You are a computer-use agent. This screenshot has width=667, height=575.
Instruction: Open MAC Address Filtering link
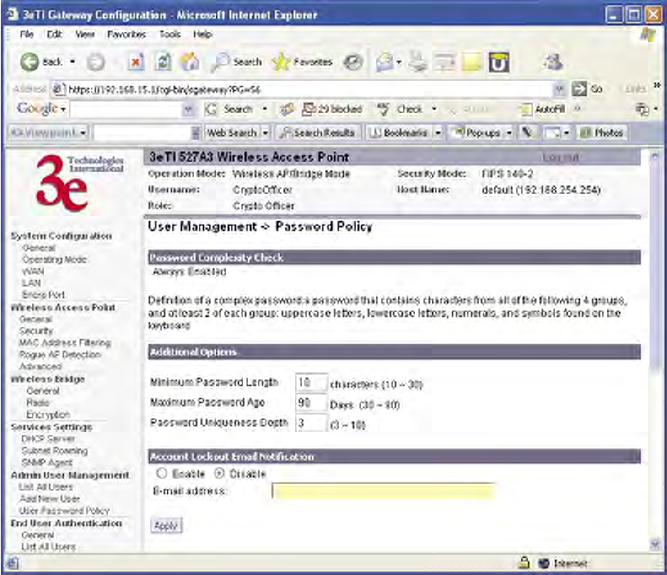click(65, 342)
